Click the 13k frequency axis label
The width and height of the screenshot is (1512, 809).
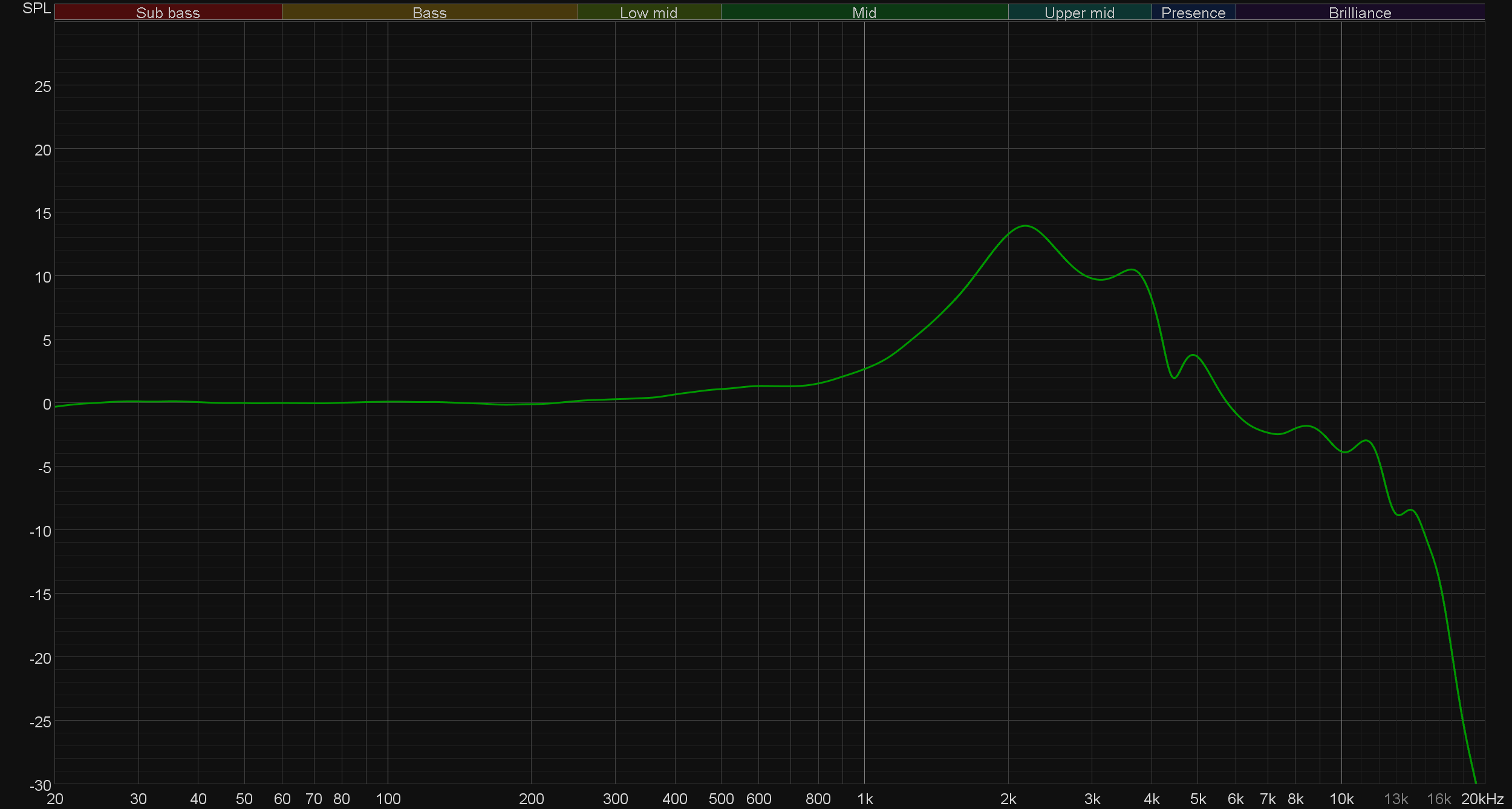coord(1396,799)
